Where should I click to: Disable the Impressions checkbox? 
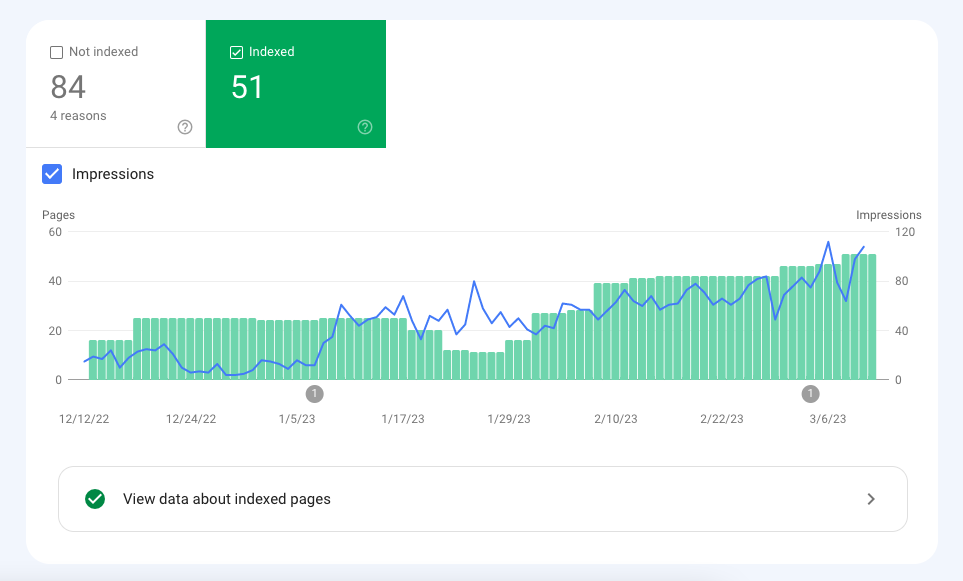(x=52, y=174)
